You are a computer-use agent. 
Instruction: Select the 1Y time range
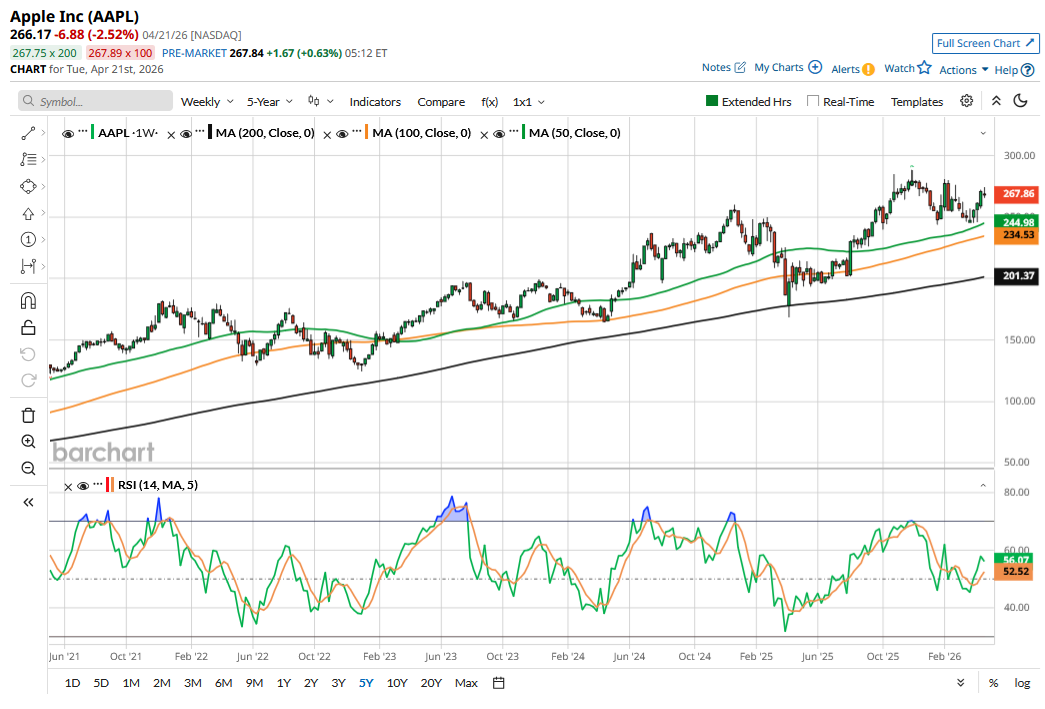(283, 683)
